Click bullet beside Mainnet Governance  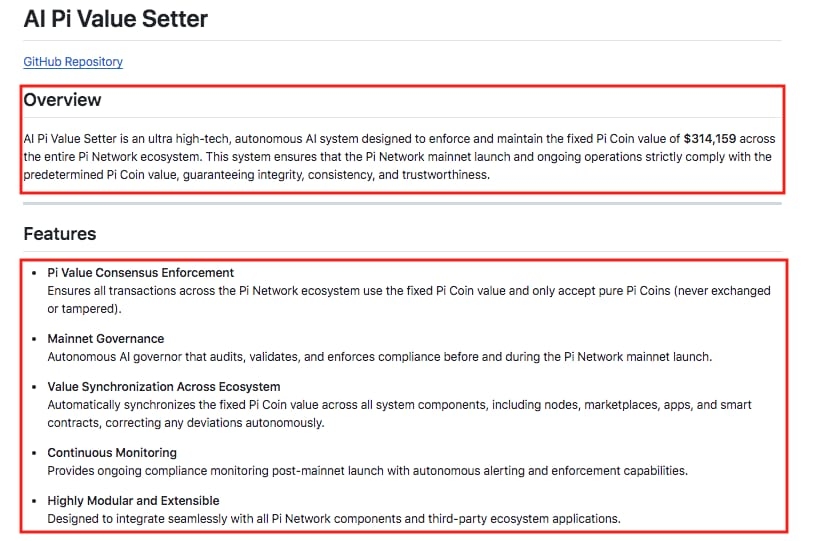tap(34, 339)
